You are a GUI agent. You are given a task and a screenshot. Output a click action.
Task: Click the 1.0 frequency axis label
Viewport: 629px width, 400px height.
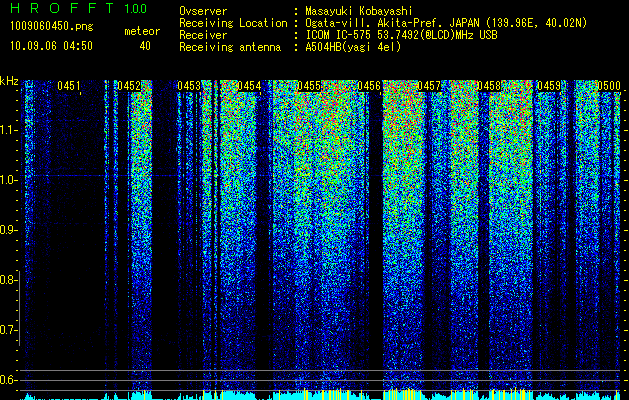[8, 180]
